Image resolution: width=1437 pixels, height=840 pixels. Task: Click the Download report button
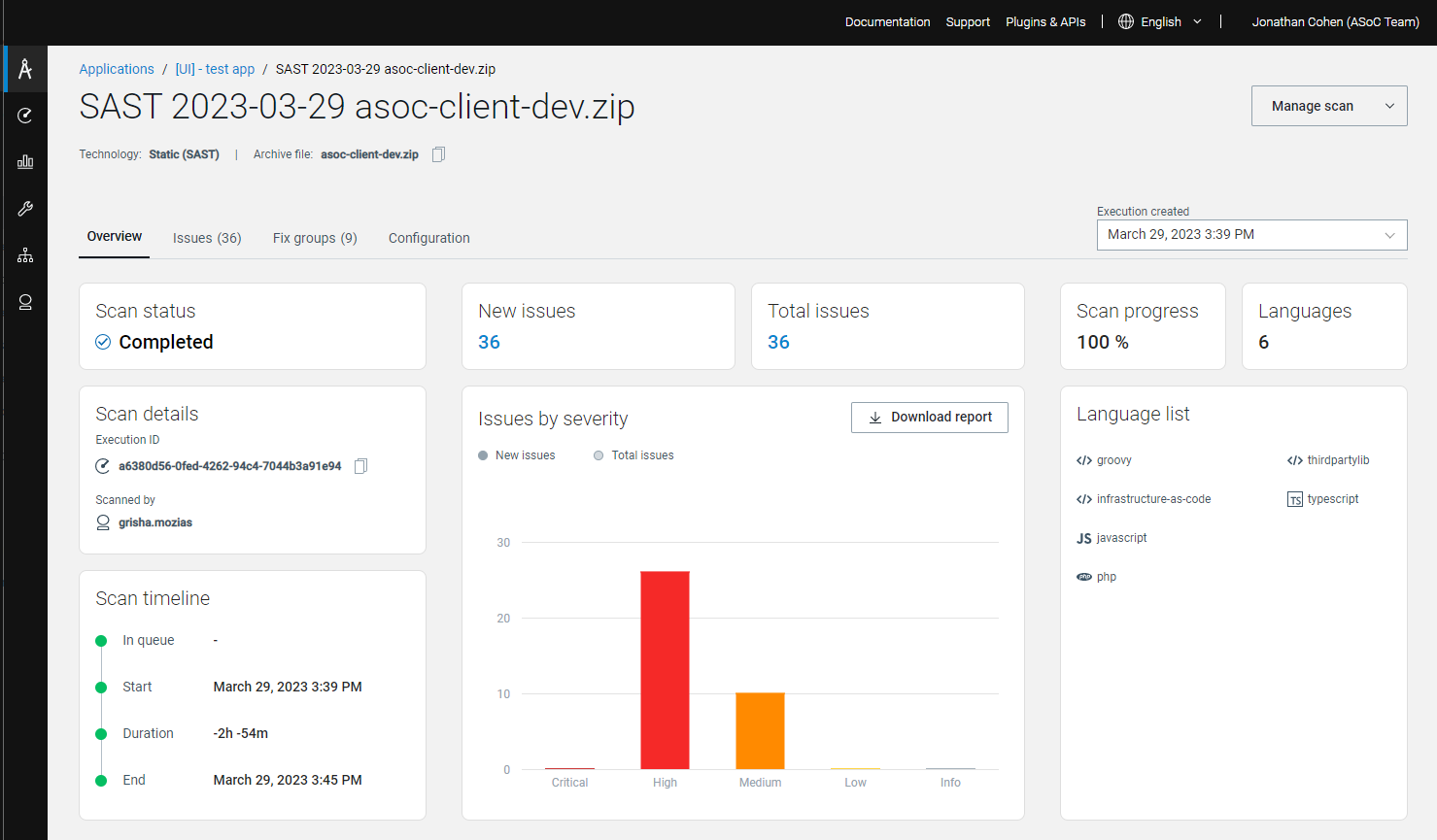tap(929, 418)
